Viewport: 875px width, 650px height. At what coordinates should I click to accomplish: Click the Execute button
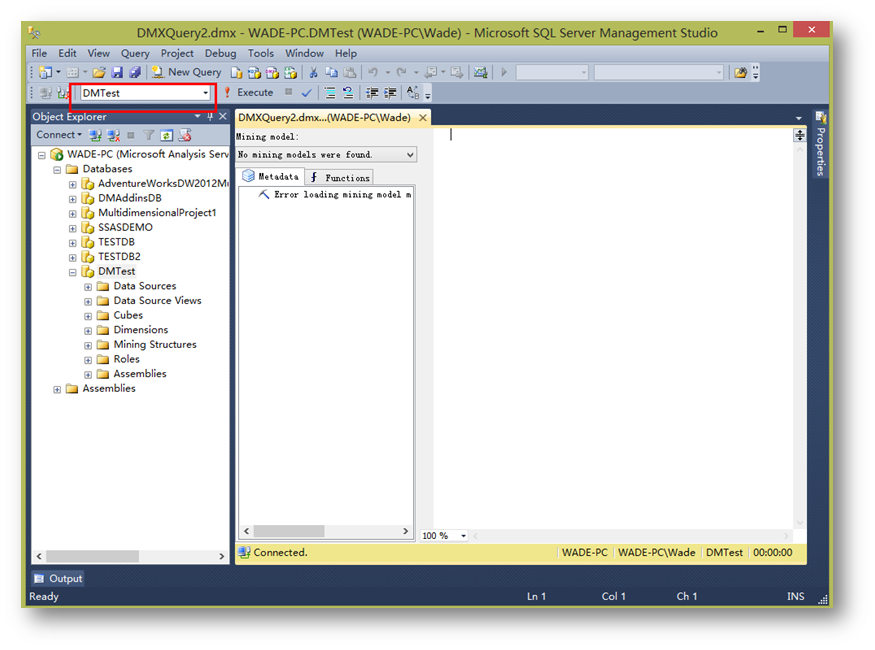click(x=248, y=92)
